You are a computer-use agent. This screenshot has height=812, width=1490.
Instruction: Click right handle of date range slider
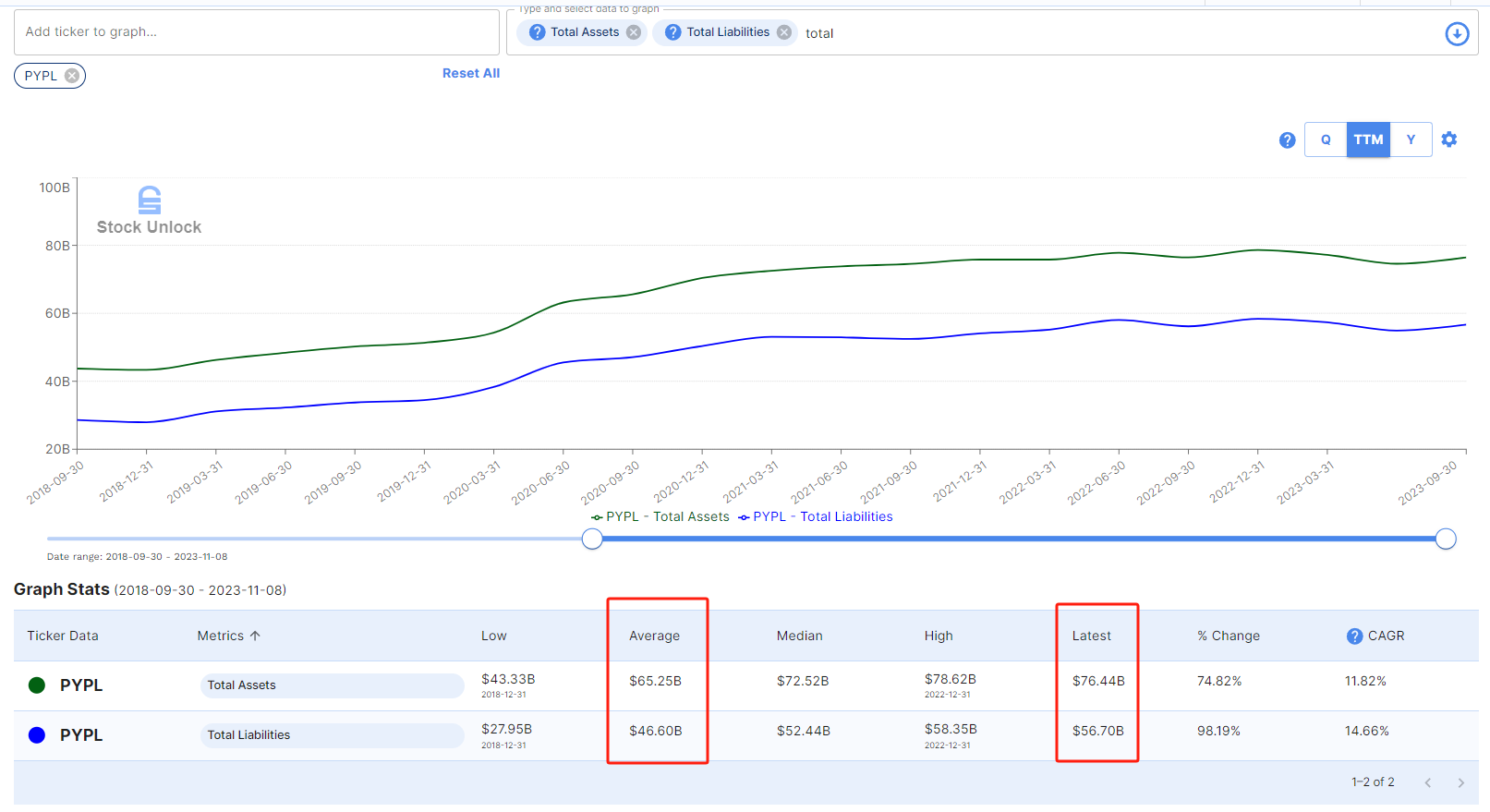point(1446,539)
